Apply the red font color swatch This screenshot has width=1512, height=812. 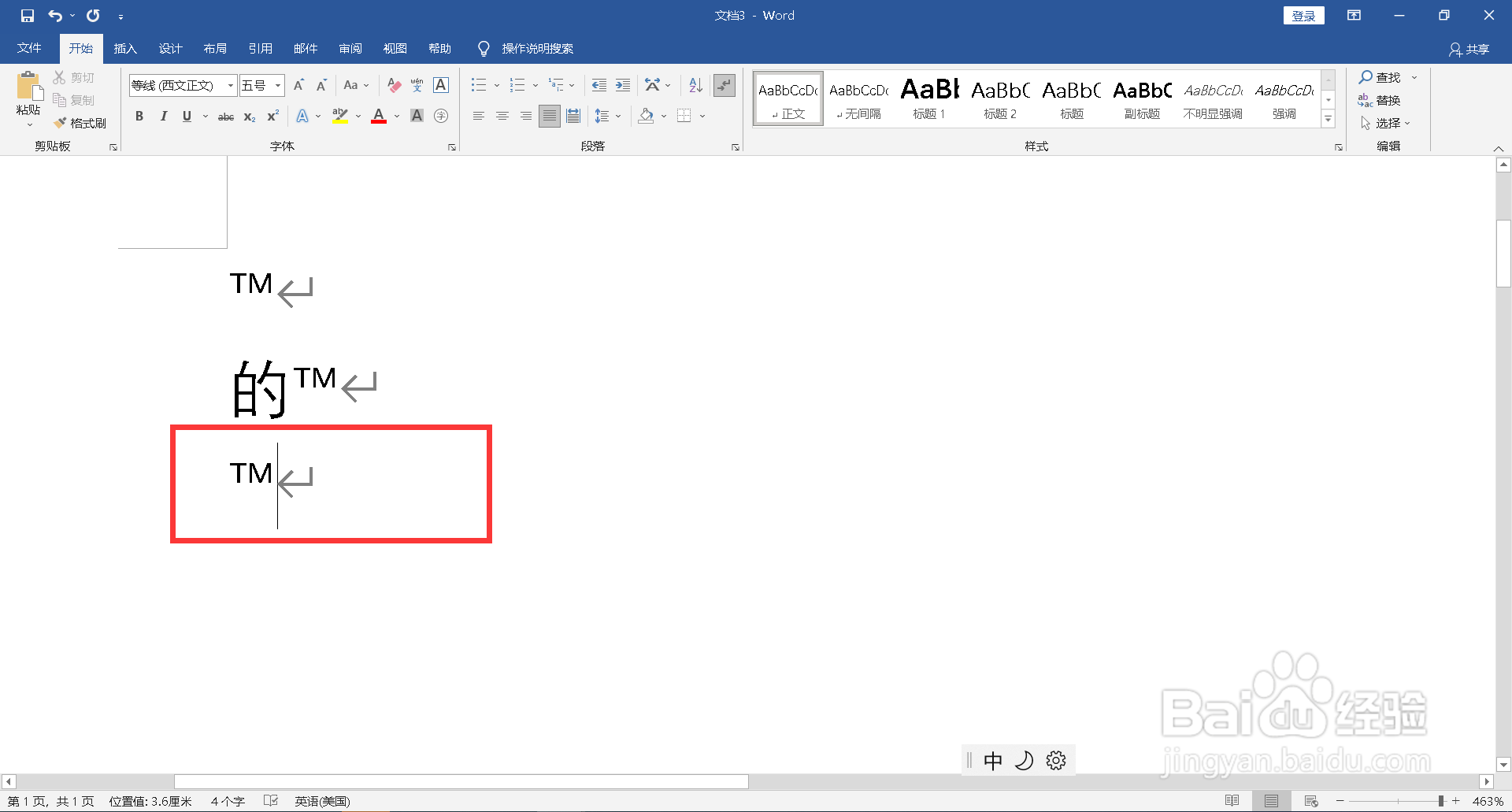[379, 116]
